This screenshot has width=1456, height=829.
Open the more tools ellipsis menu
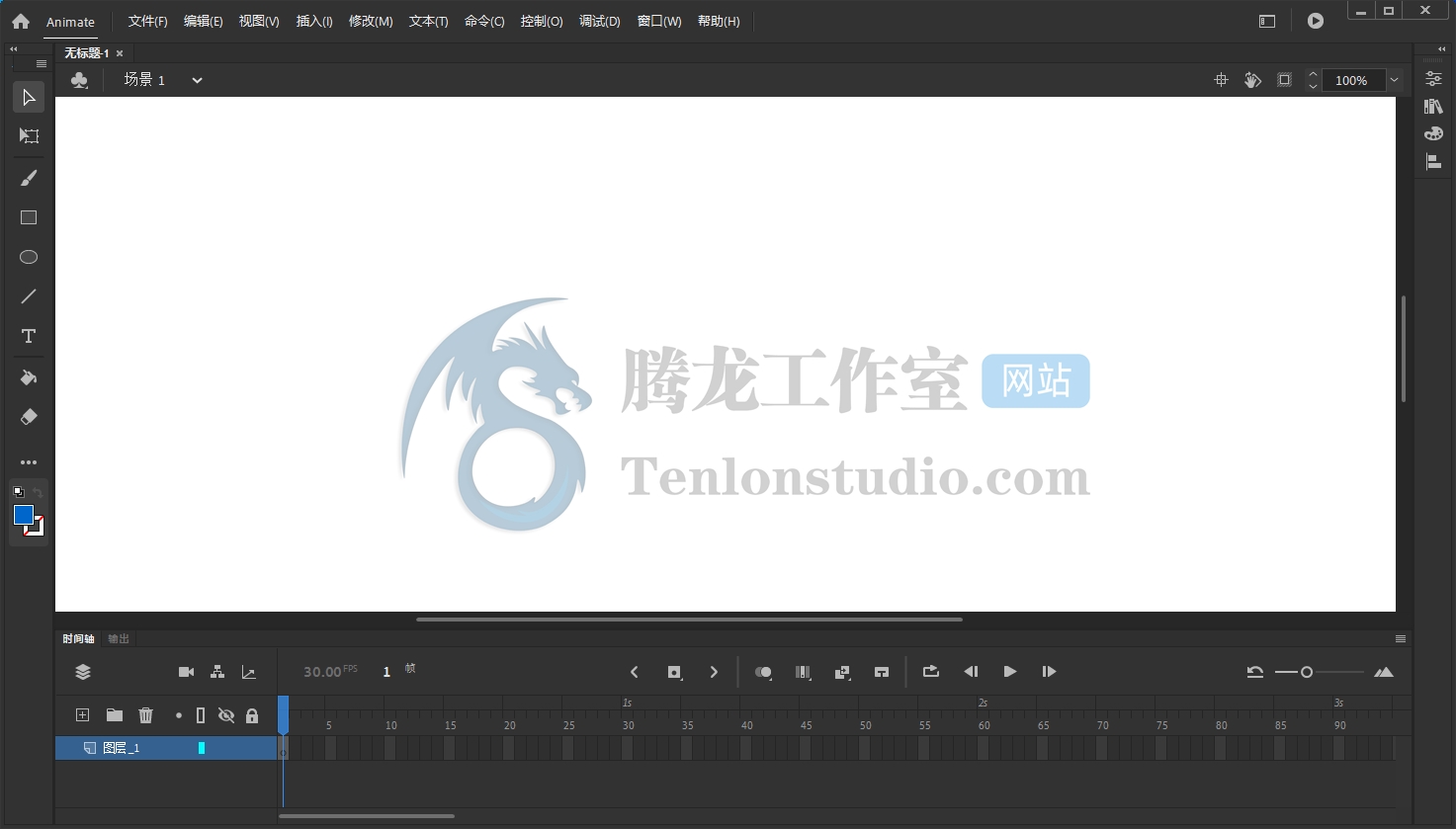pyautogui.click(x=29, y=462)
